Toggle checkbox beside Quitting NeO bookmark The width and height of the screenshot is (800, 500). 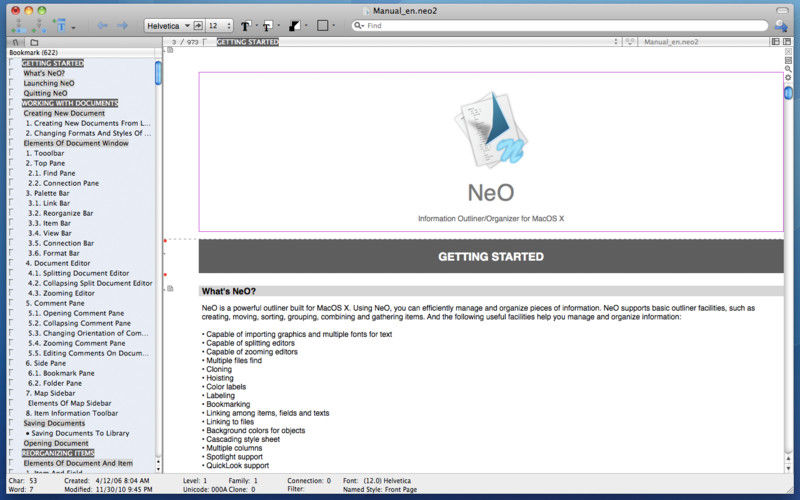click(x=12, y=92)
